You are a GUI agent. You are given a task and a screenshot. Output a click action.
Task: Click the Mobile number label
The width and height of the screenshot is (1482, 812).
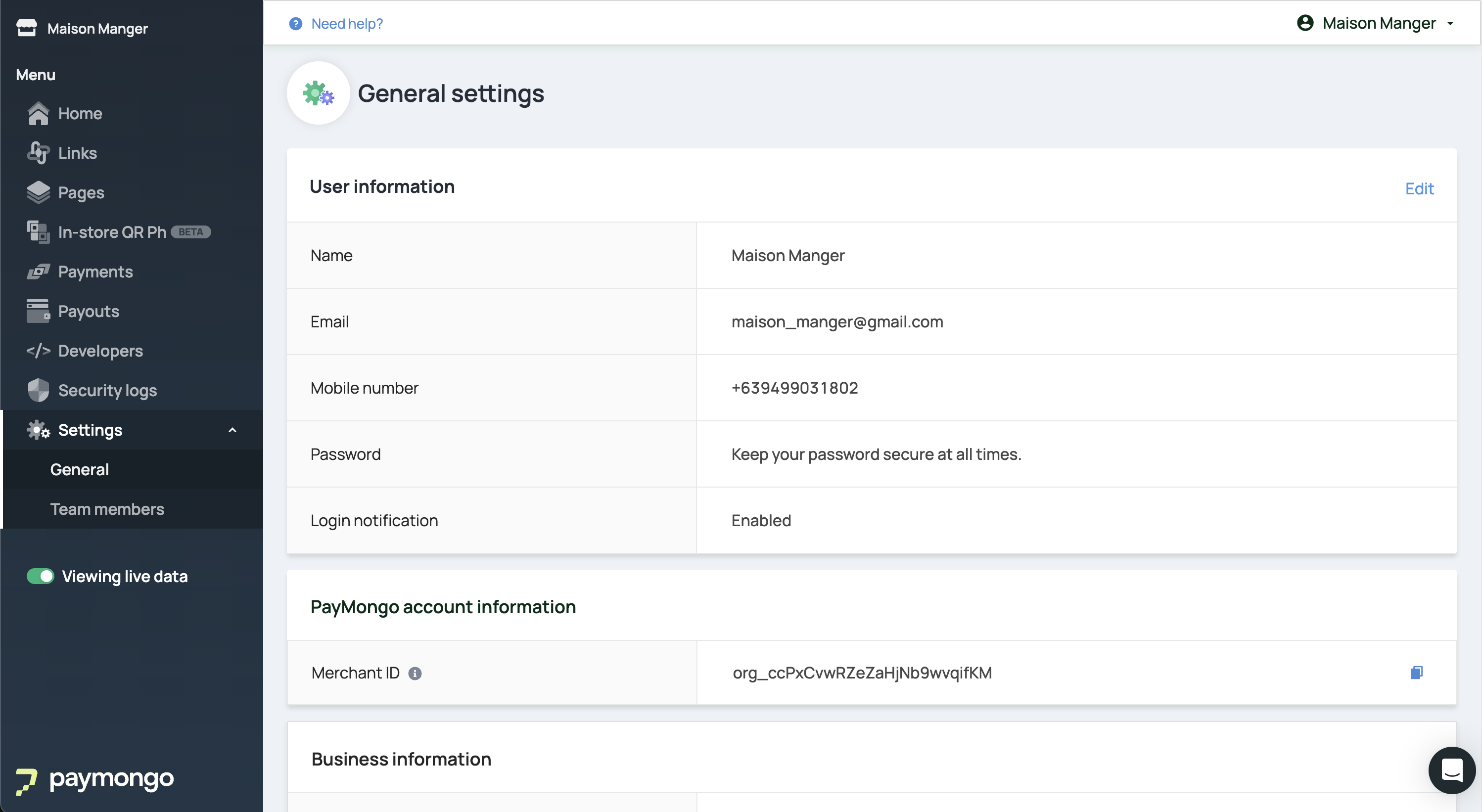364,388
